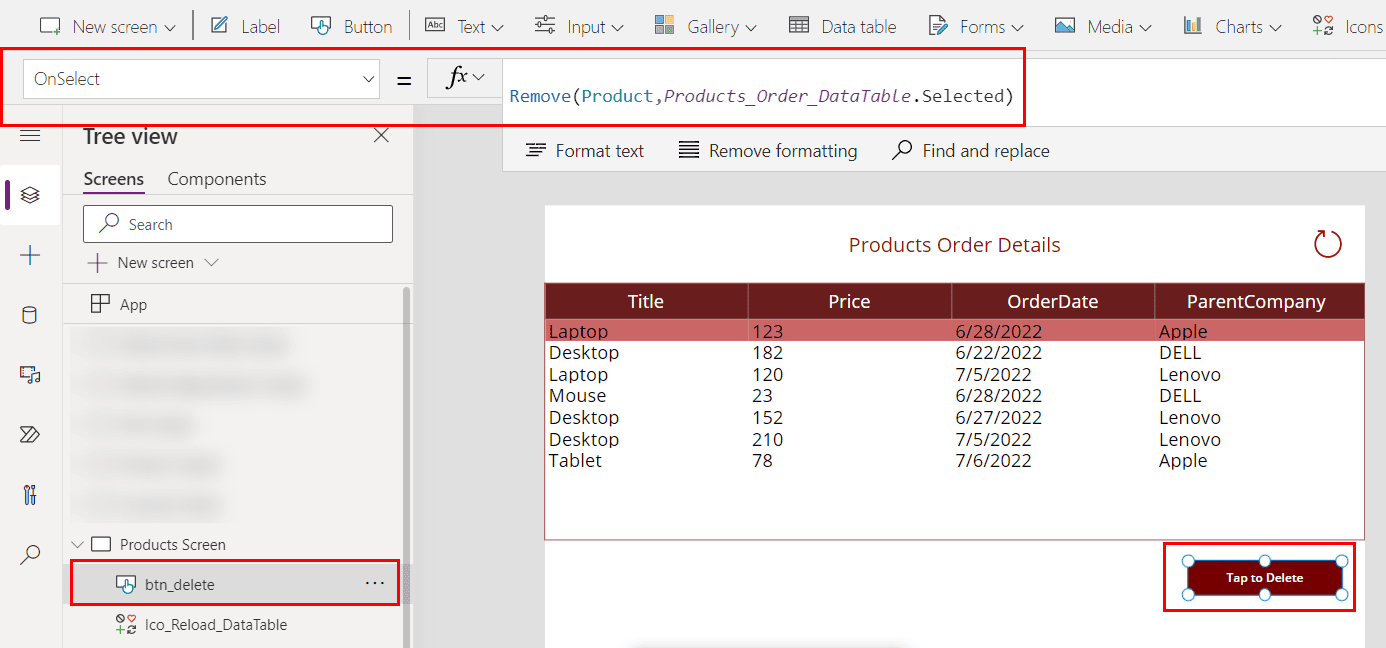
Task: Expand the Products Screen tree node
Action: 78,543
